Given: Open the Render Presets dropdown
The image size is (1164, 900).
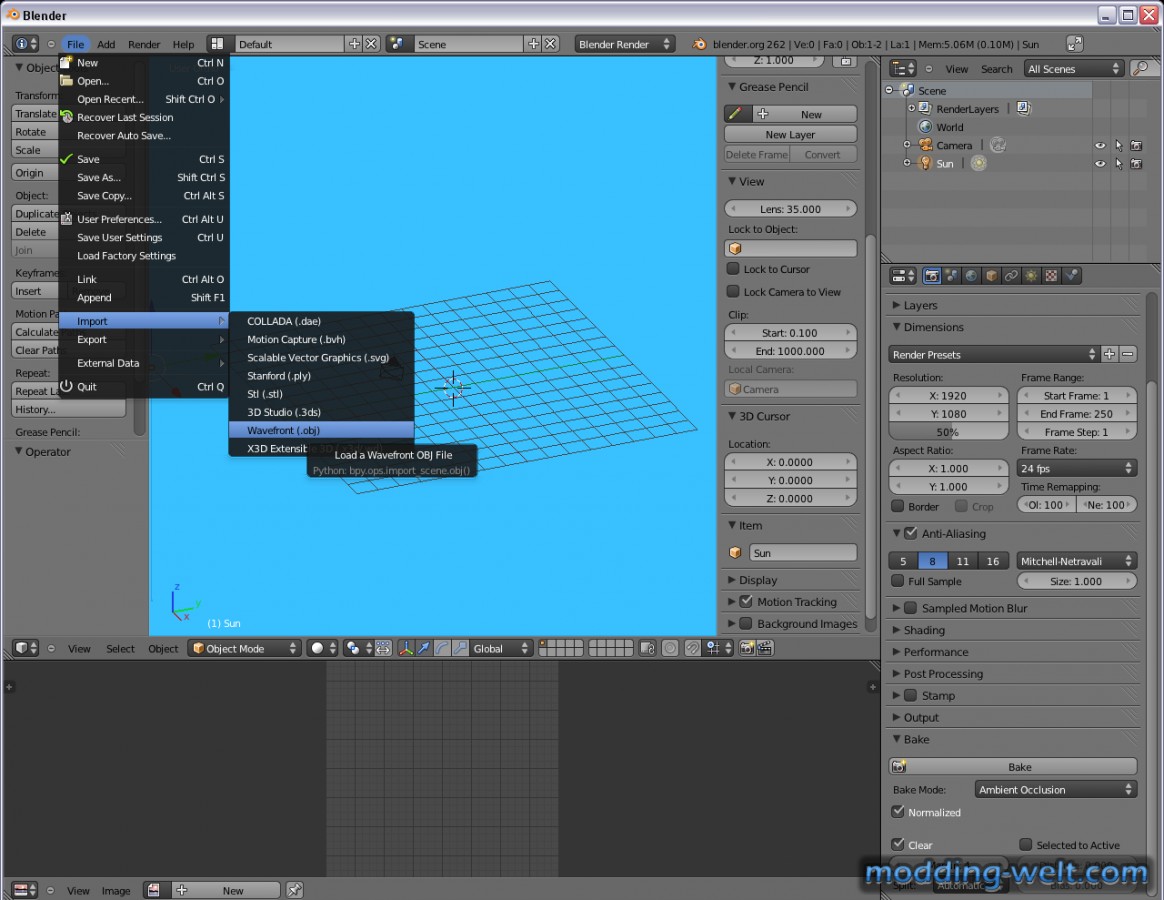Looking at the screenshot, I should [x=993, y=354].
